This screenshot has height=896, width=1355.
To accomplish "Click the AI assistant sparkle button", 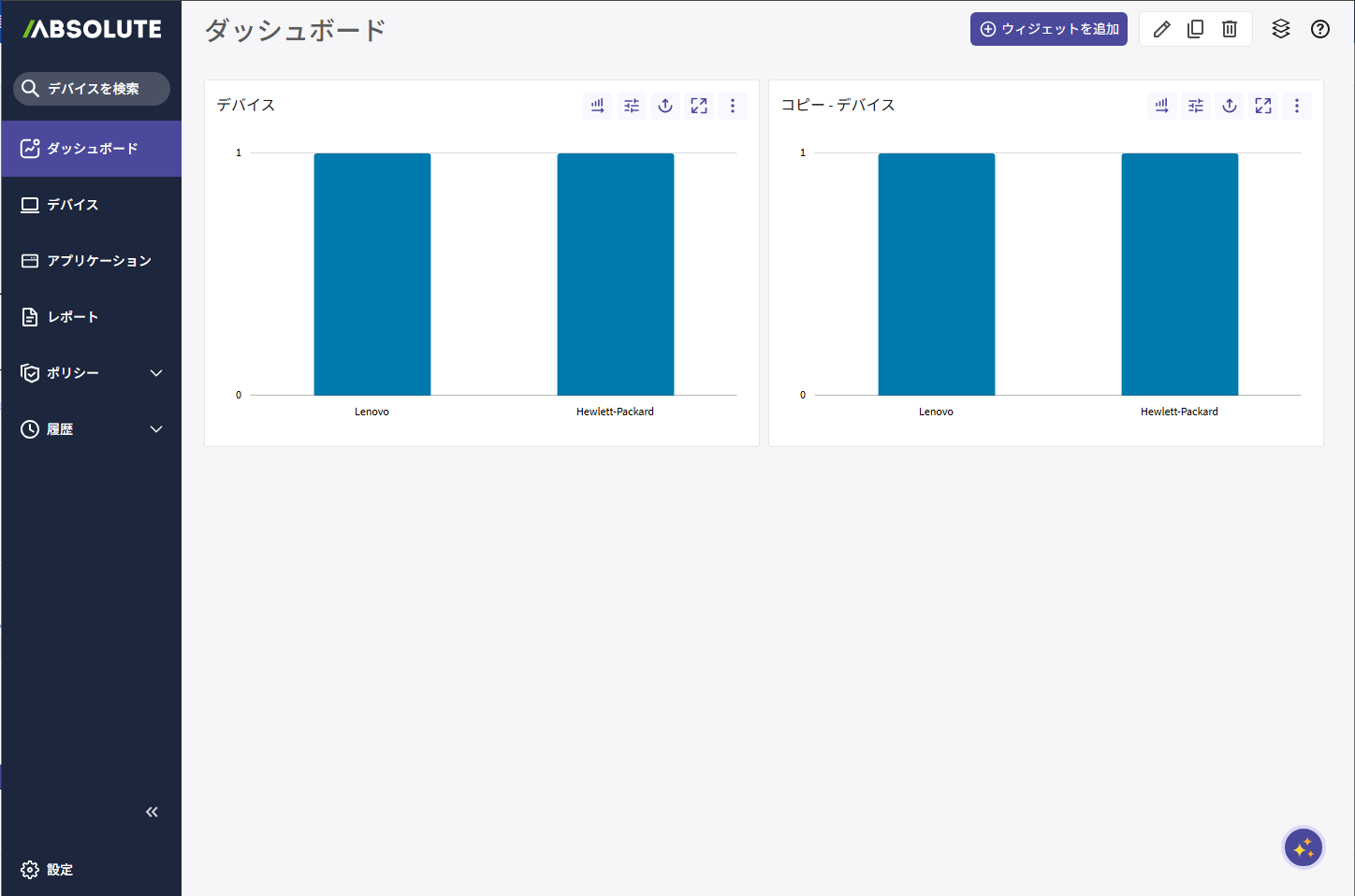I will click(1303, 848).
